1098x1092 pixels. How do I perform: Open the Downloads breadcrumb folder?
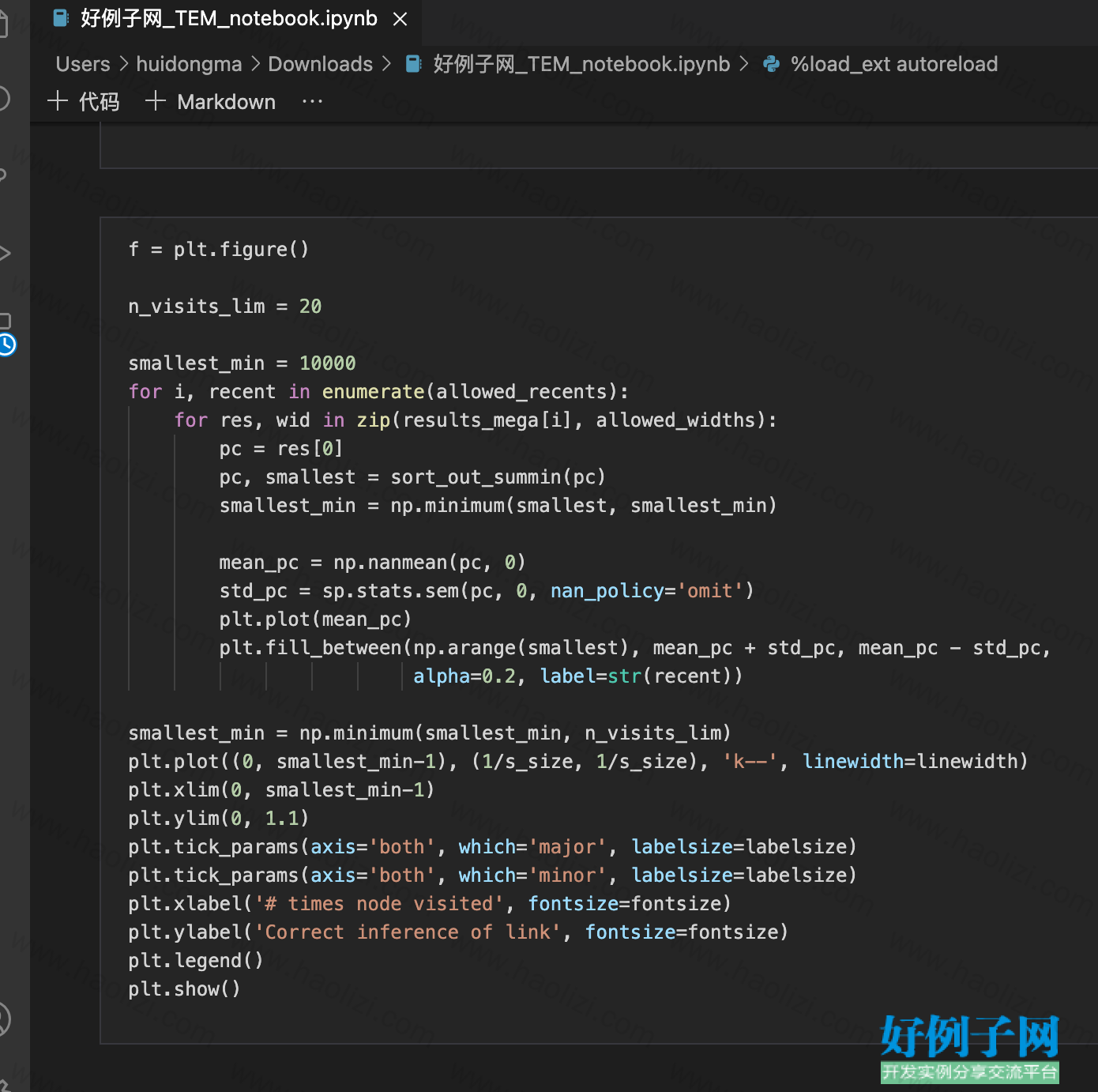pyautogui.click(x=320, y=64)
